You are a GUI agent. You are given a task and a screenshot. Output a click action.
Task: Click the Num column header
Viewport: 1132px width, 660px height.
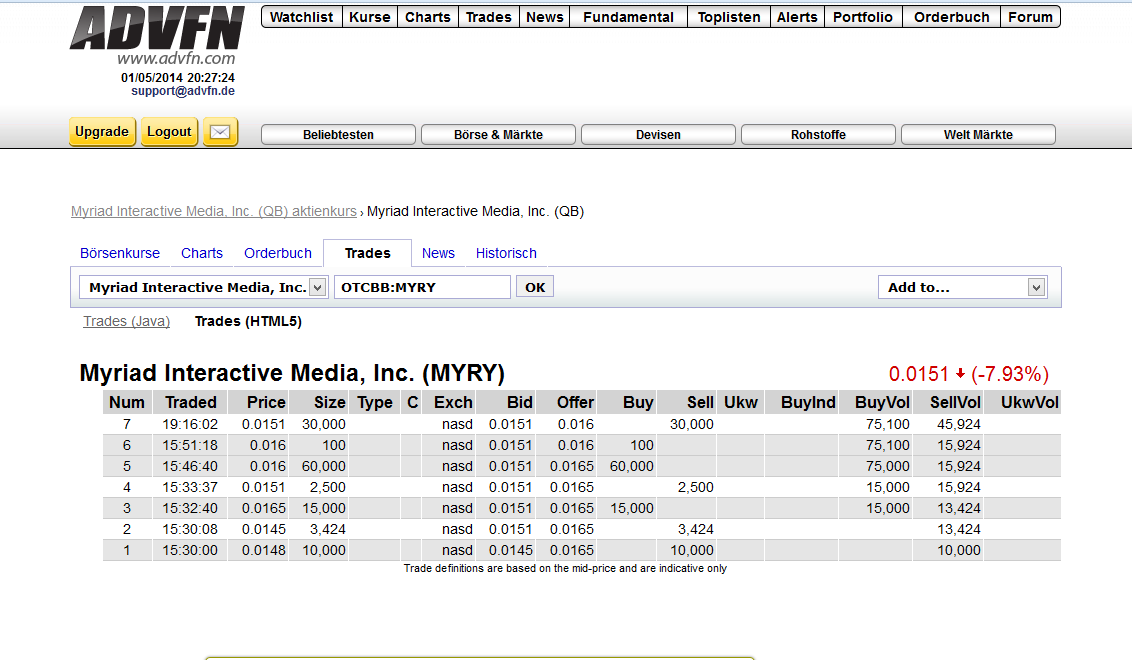point(127,402)
